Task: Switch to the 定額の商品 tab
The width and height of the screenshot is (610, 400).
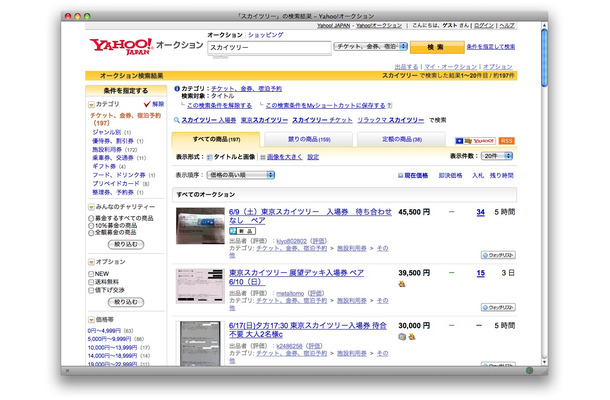Action: (401, 139)
